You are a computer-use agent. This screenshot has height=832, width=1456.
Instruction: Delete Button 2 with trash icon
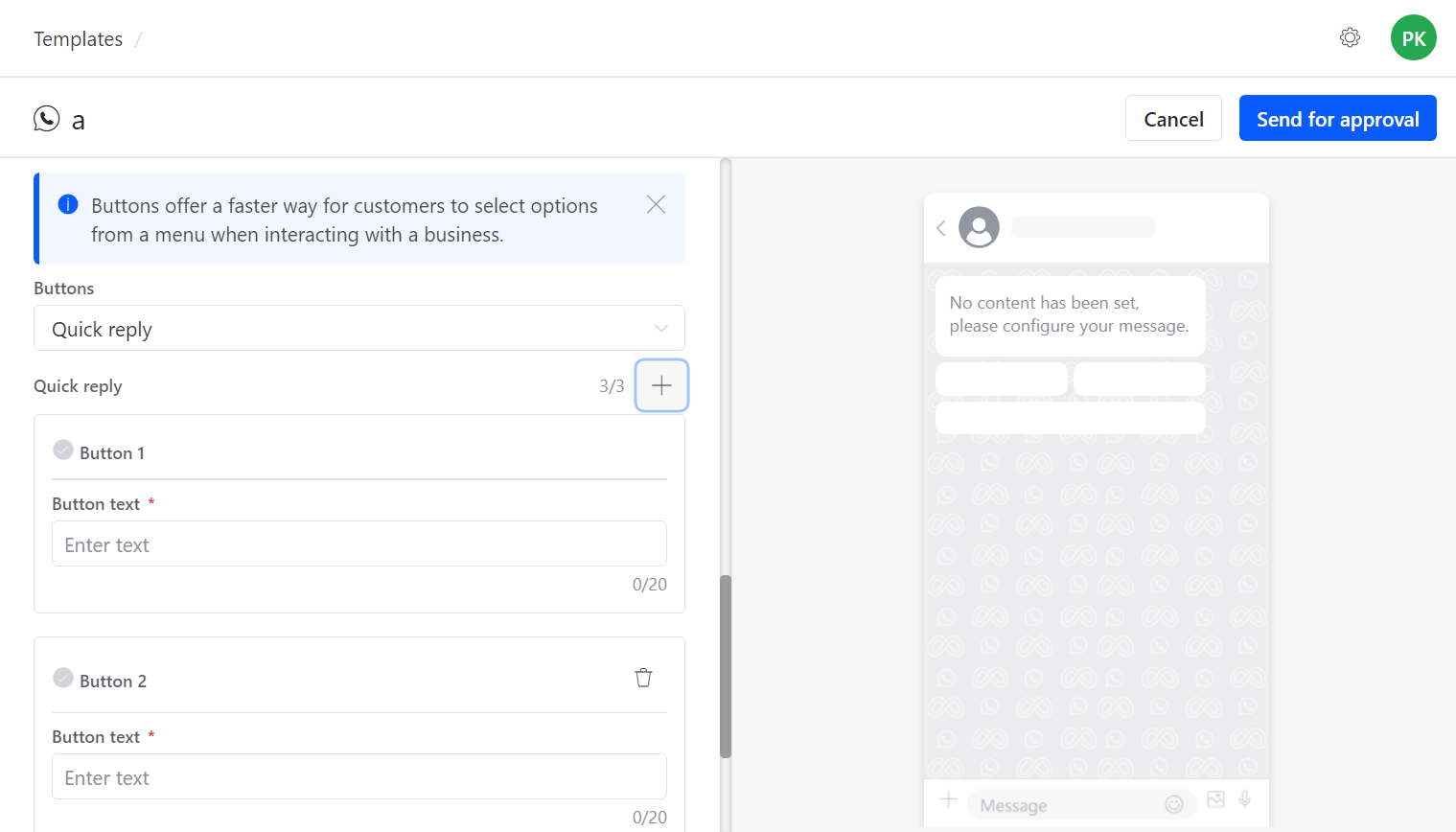[643, 678]
